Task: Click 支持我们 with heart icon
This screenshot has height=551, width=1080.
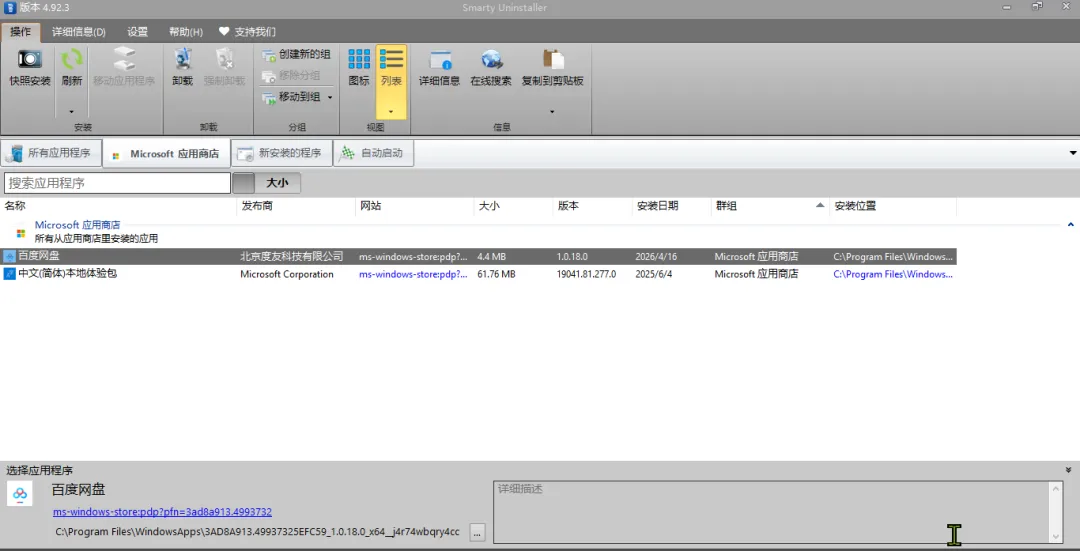Action: (247, 32)
